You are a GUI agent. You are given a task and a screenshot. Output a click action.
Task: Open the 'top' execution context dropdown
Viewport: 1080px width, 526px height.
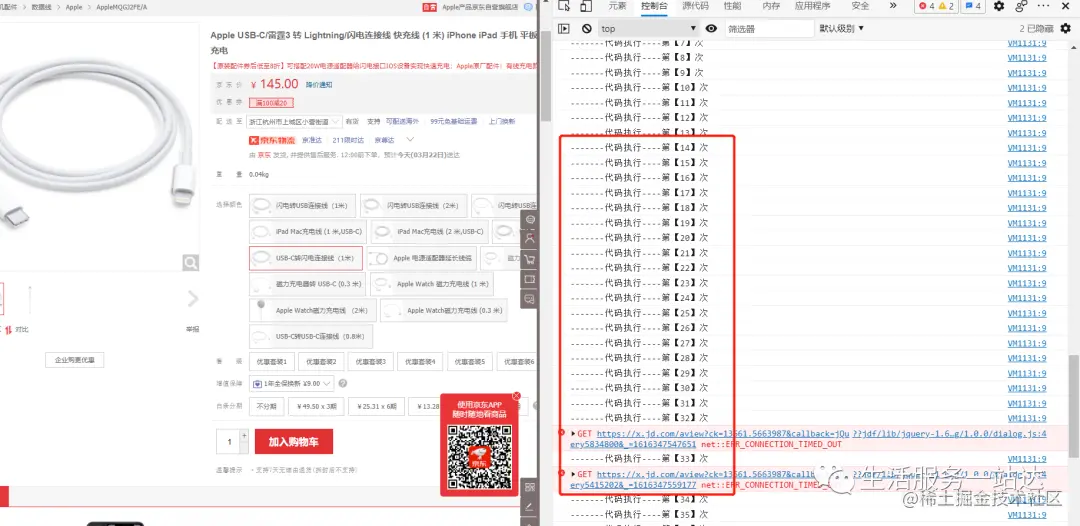click(x=649, y=28)
